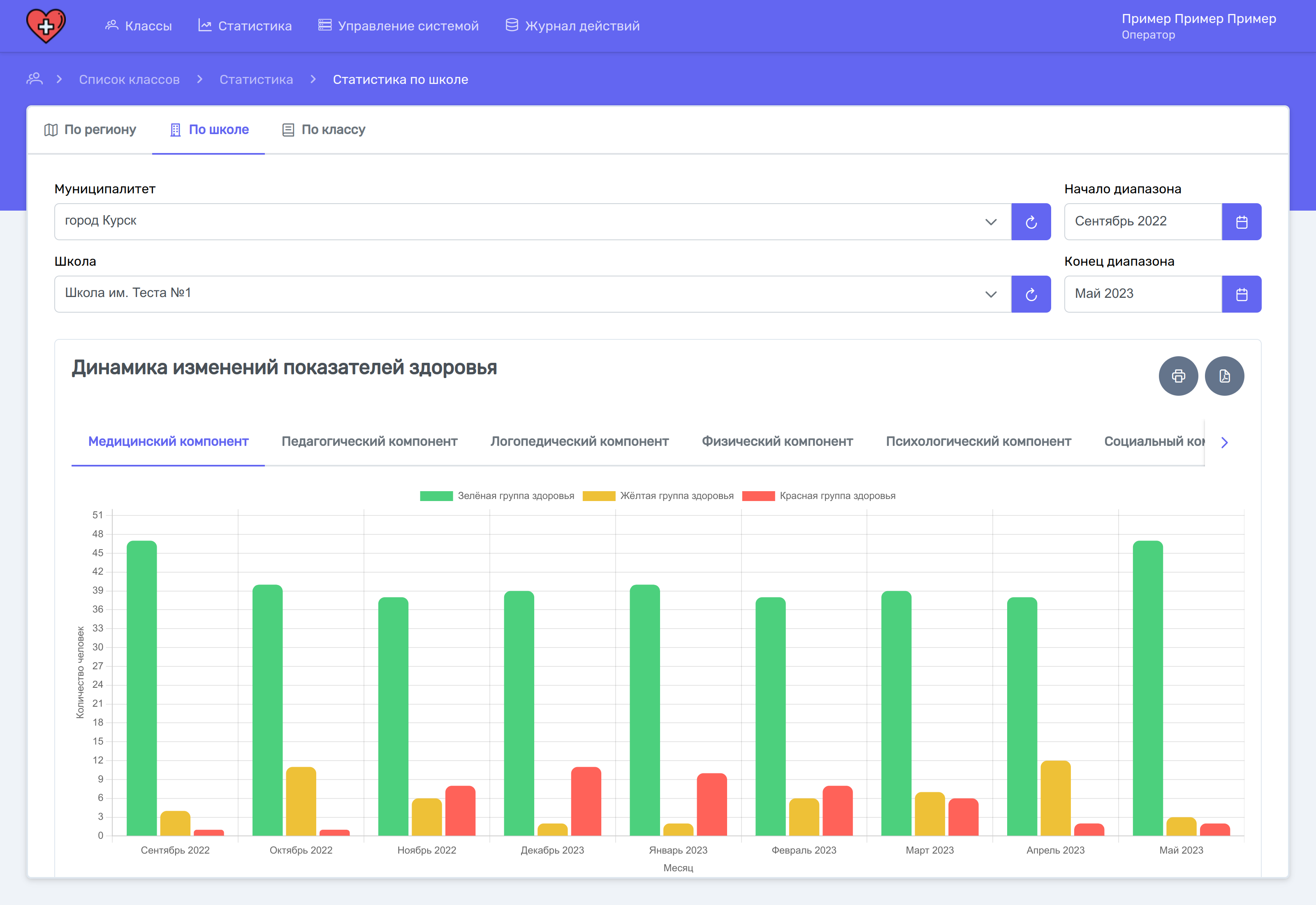Toggle Красная группа здоровья legend item
Viewport: 1316px width, 905px height.
pyautogui.click(x=818, y=496)
